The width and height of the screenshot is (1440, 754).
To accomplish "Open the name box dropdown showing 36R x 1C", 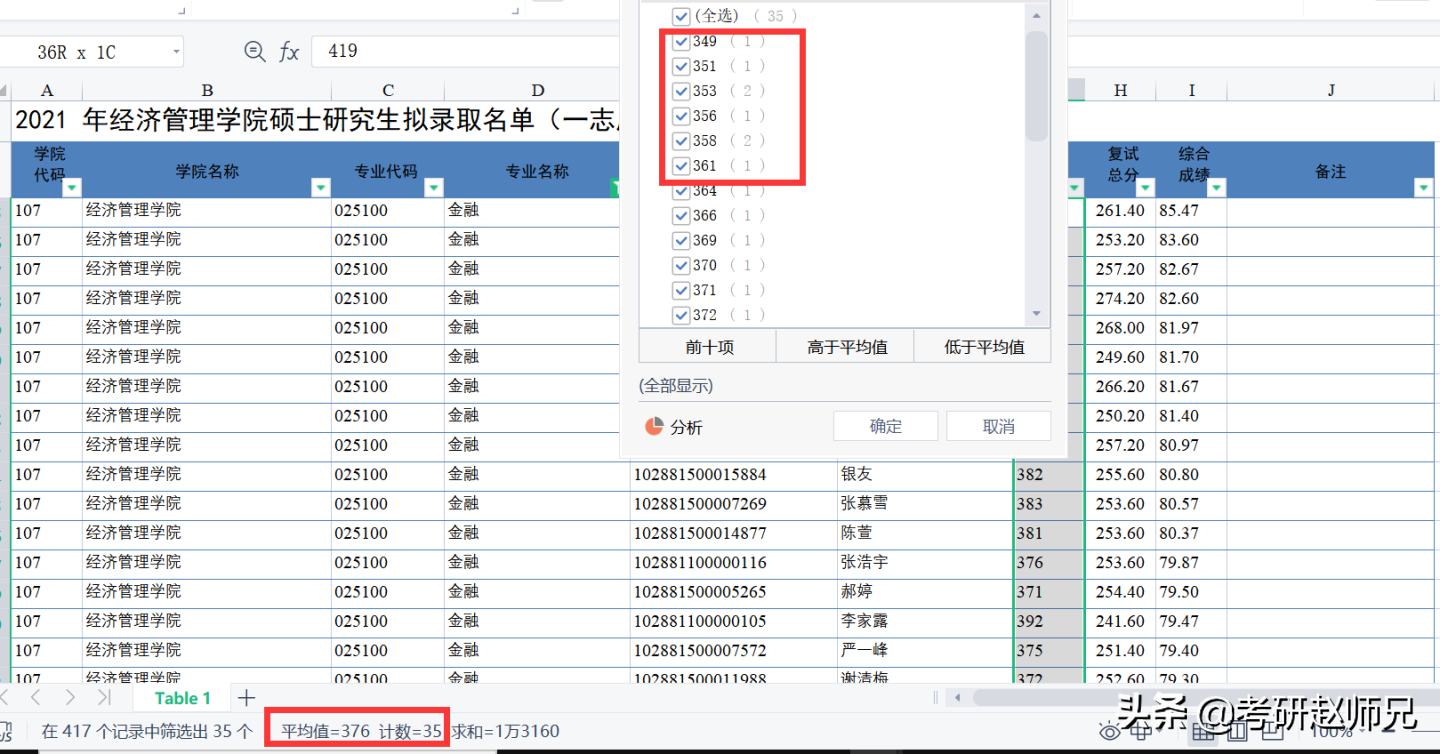I will pyautogui.click(x=174, y=51).
